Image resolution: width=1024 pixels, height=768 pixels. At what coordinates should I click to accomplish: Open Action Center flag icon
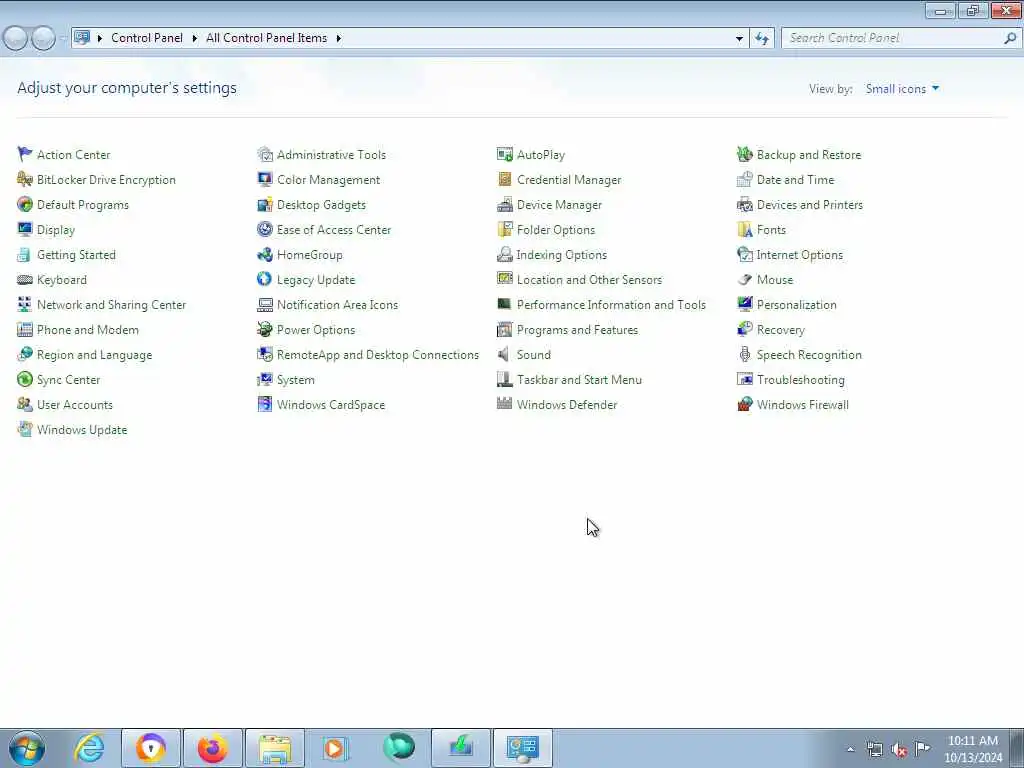point(25,154)
